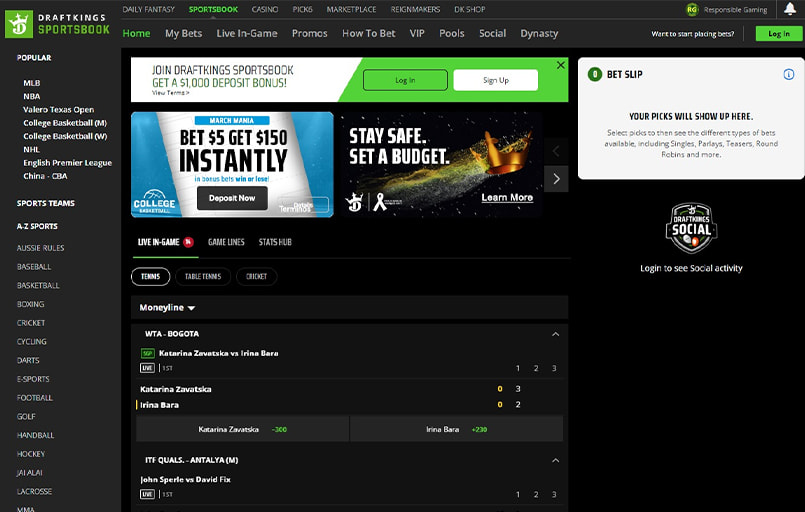Open the VIP page
Viewport: 805px width, 512px height.
coord(417,33)
